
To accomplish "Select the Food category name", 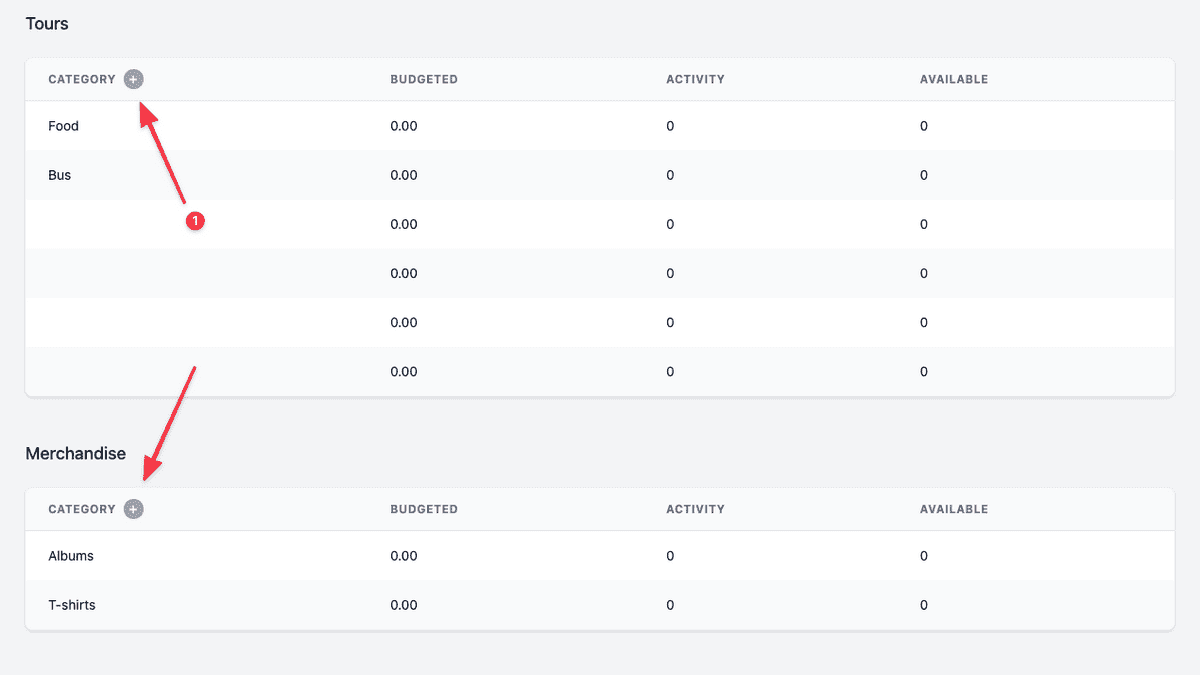I will point(63,126).
